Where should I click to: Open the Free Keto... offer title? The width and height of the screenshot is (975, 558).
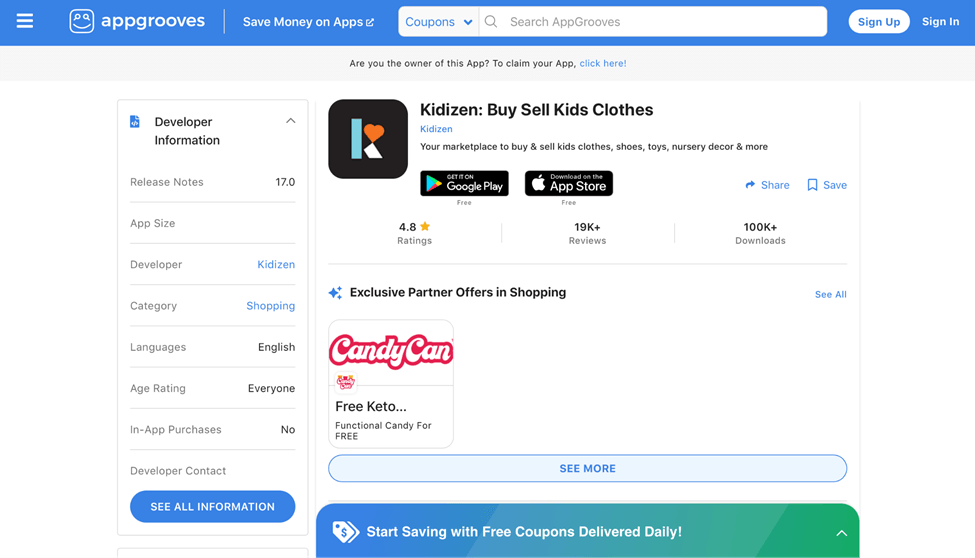pos(371,406)
